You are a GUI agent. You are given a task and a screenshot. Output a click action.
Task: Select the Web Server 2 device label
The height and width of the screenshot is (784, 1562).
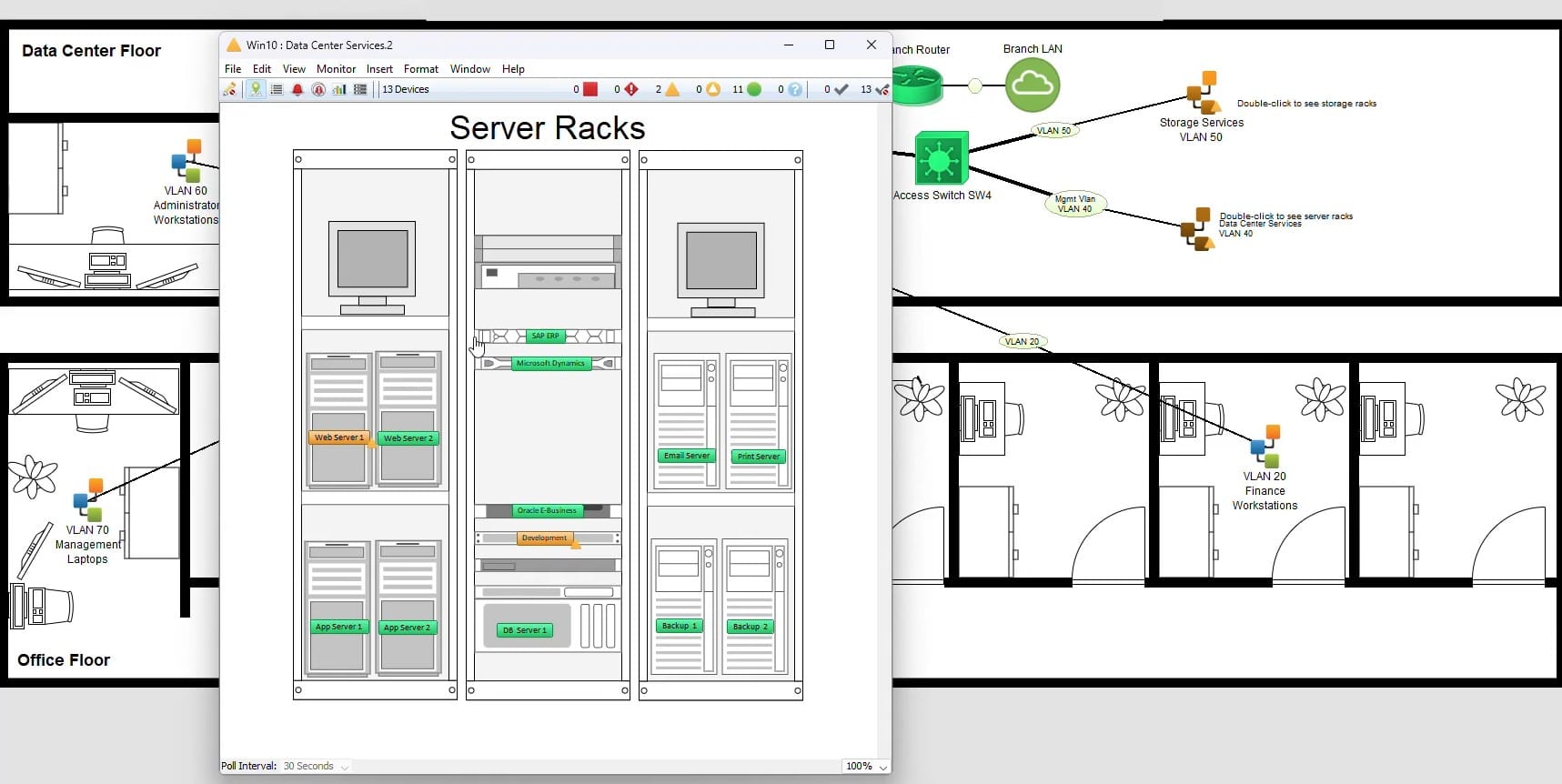pos(408,438)
